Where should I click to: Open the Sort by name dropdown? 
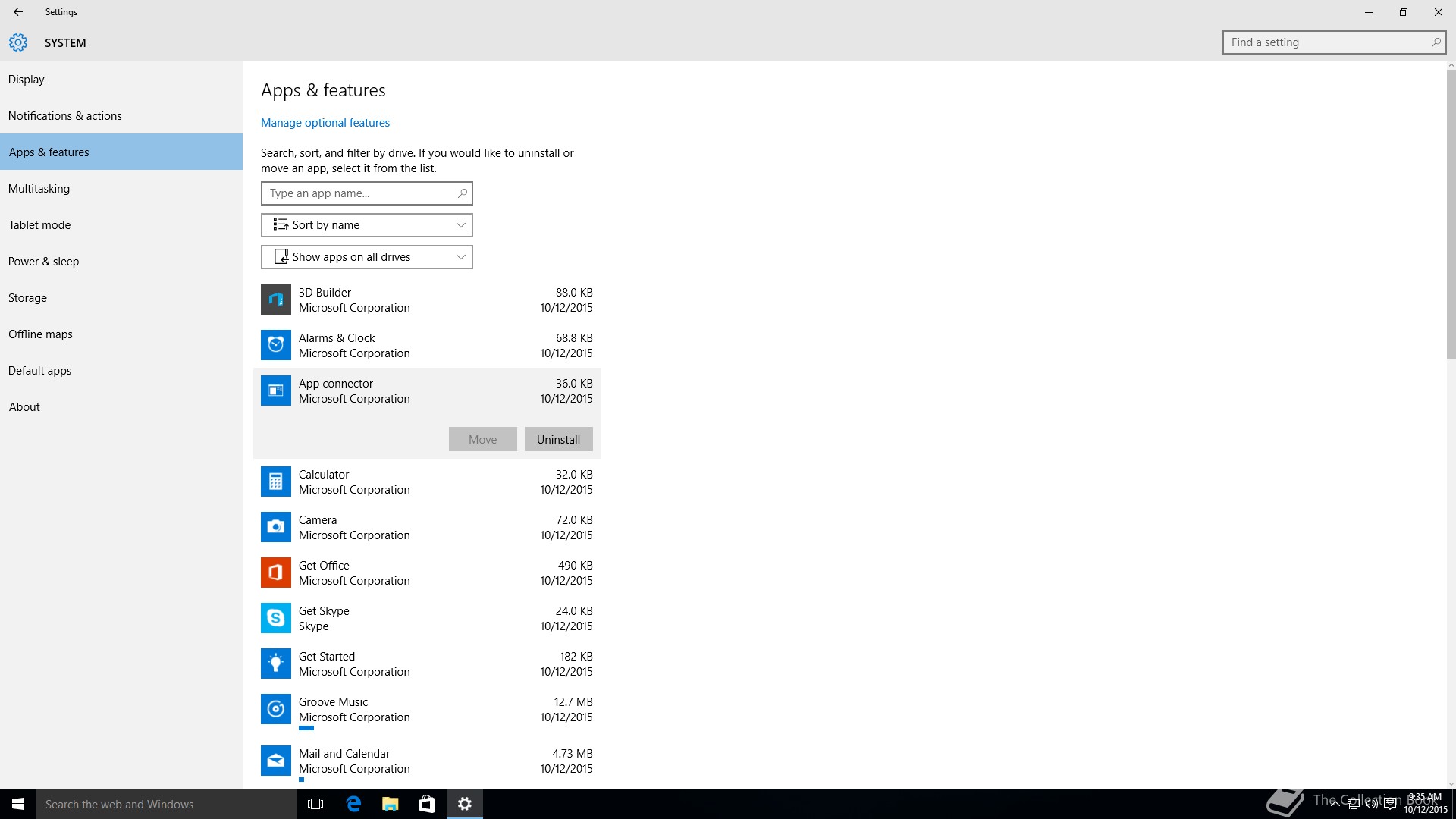click(367, 225)
